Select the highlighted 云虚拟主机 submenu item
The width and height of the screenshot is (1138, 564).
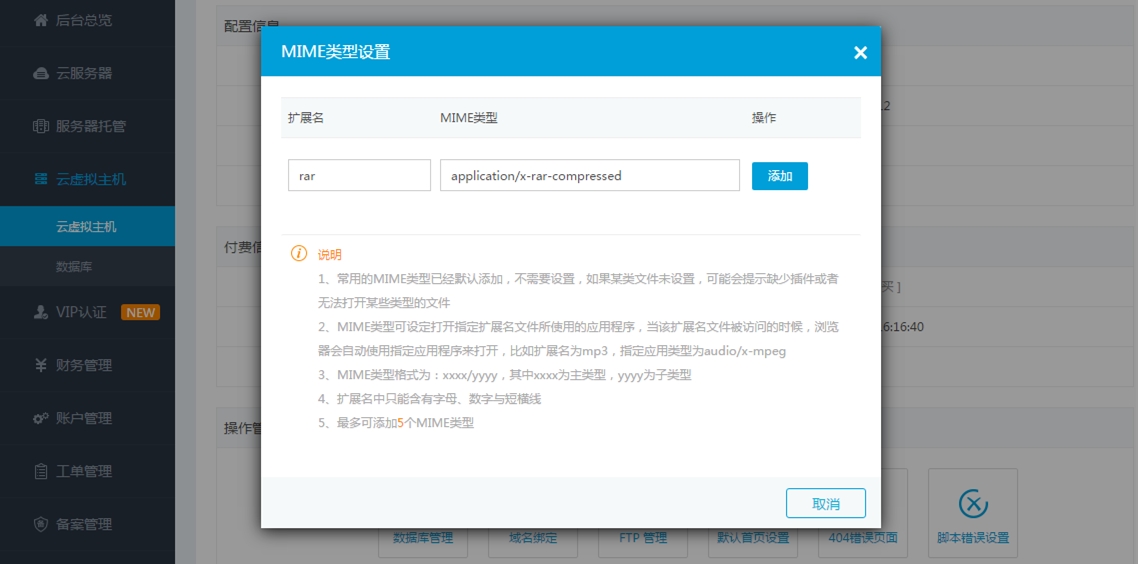pyautogui.click(x=86, y=227)
